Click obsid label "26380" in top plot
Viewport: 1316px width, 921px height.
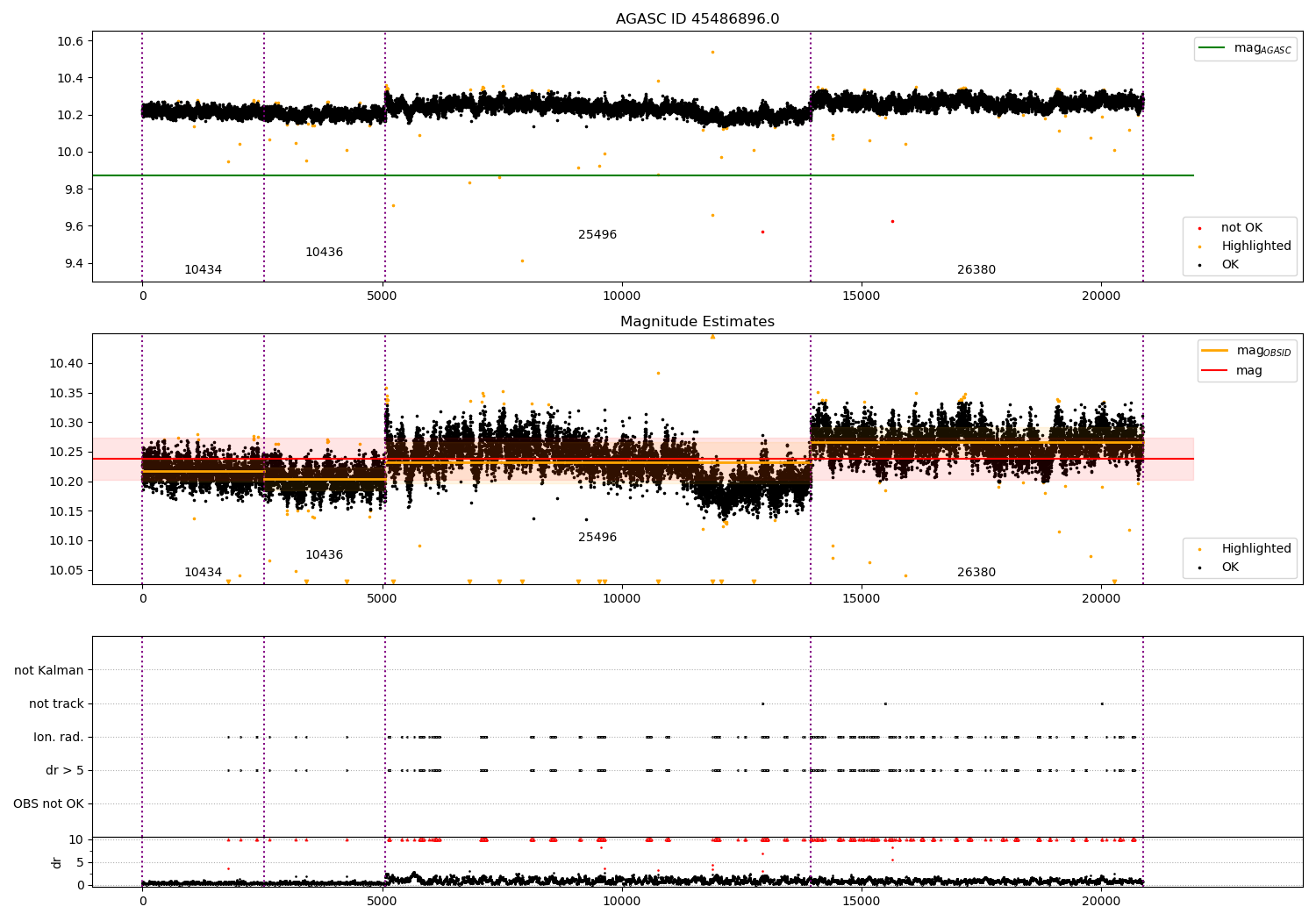tap(976, 270)
